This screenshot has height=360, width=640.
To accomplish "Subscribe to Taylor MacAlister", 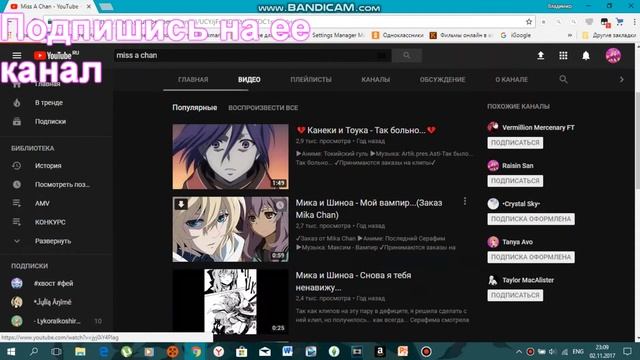I will pyautogui.click(x=515, y=295).
